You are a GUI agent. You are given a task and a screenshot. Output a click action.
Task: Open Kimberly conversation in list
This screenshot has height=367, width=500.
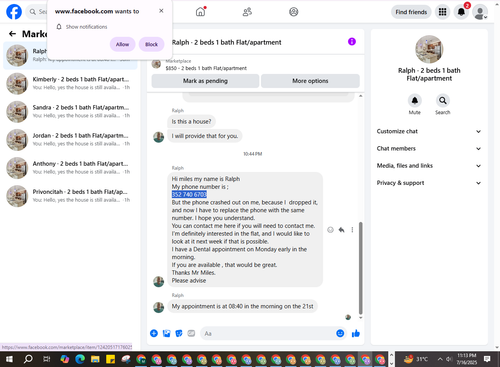(70, 83)
